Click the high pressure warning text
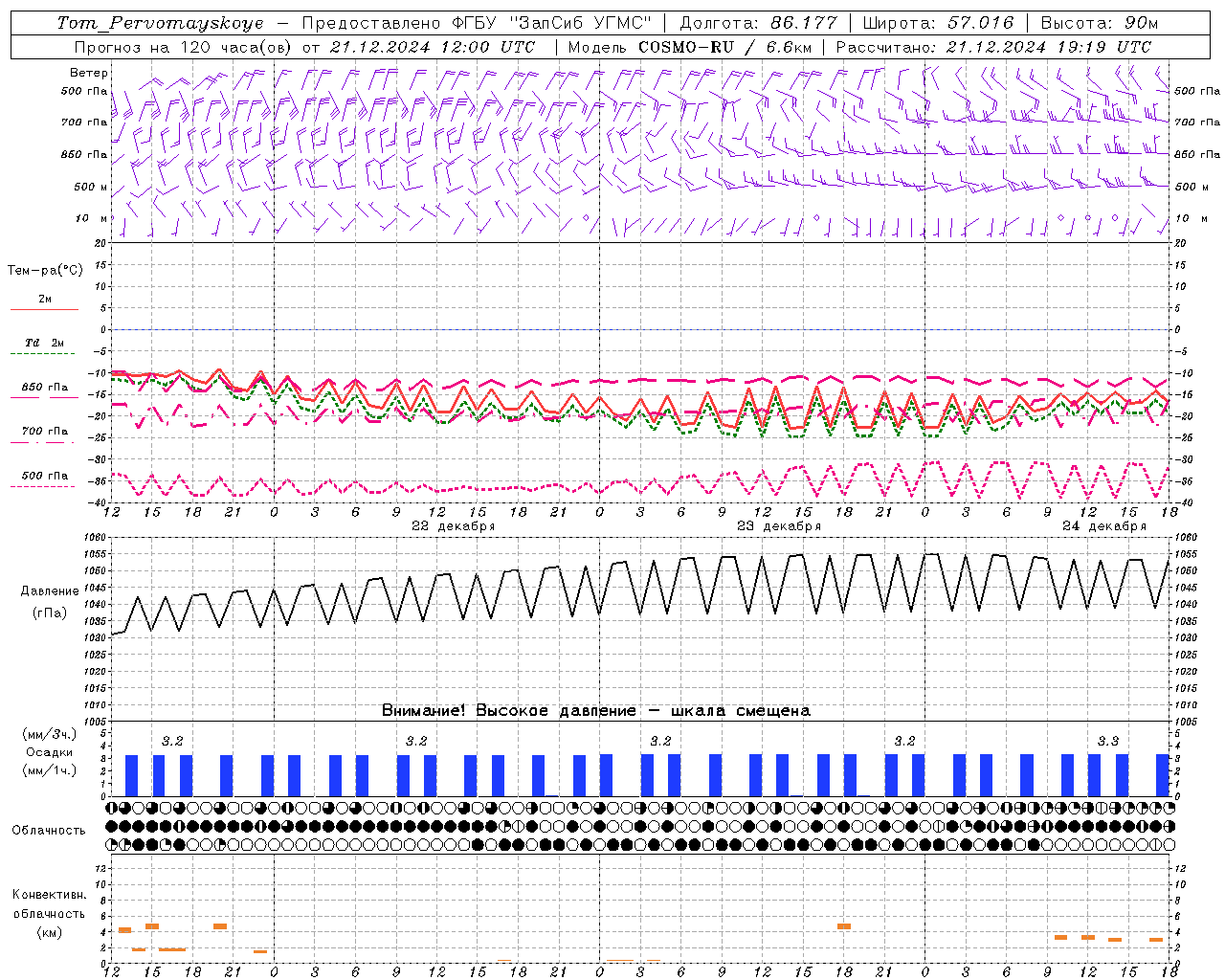 click(595, 711)
